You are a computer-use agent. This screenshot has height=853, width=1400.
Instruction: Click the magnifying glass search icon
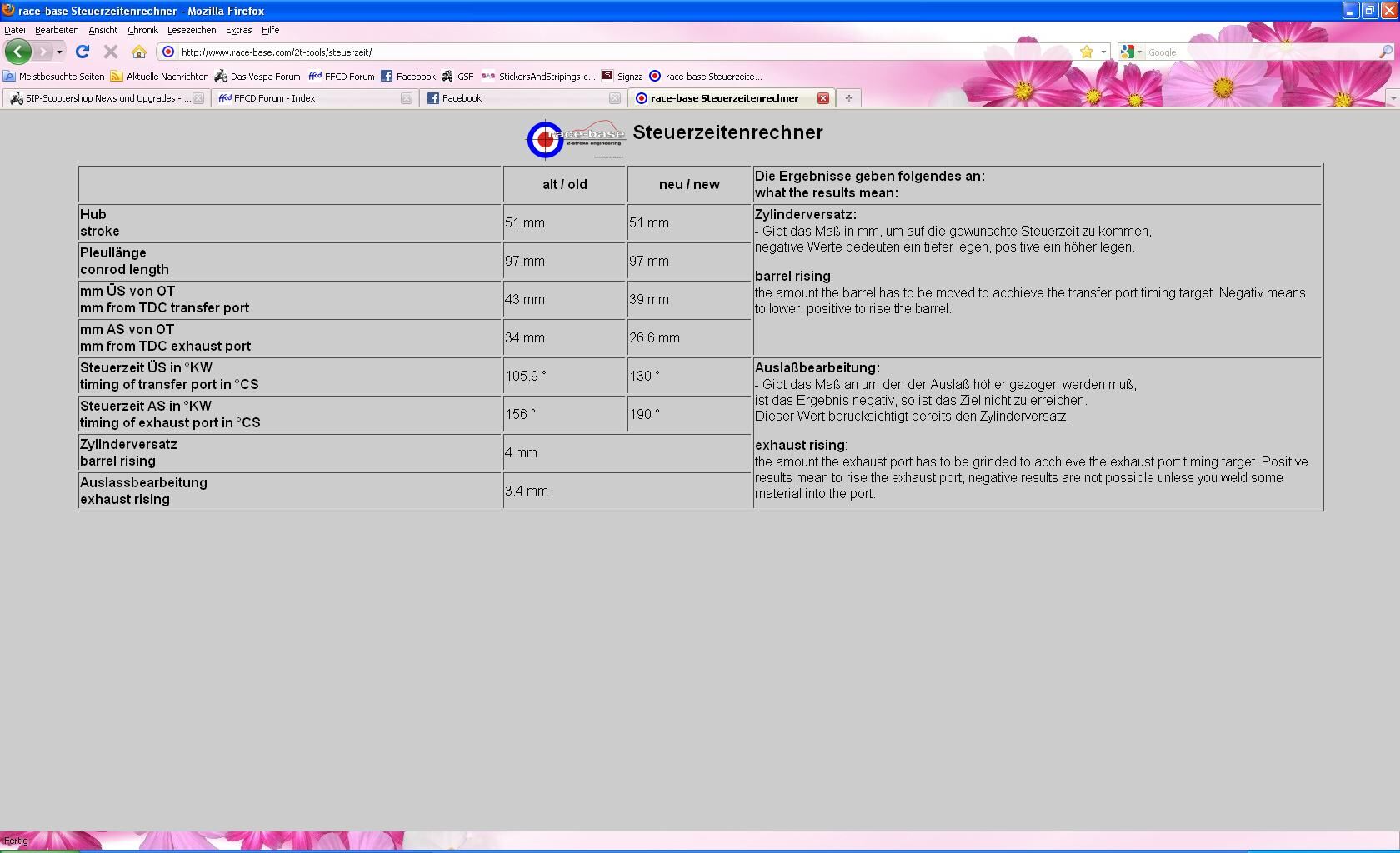(1386, 52)
